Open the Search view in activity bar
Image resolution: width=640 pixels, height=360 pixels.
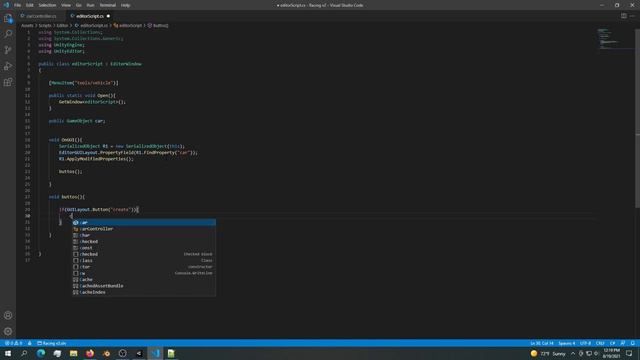tap(8, 34)
